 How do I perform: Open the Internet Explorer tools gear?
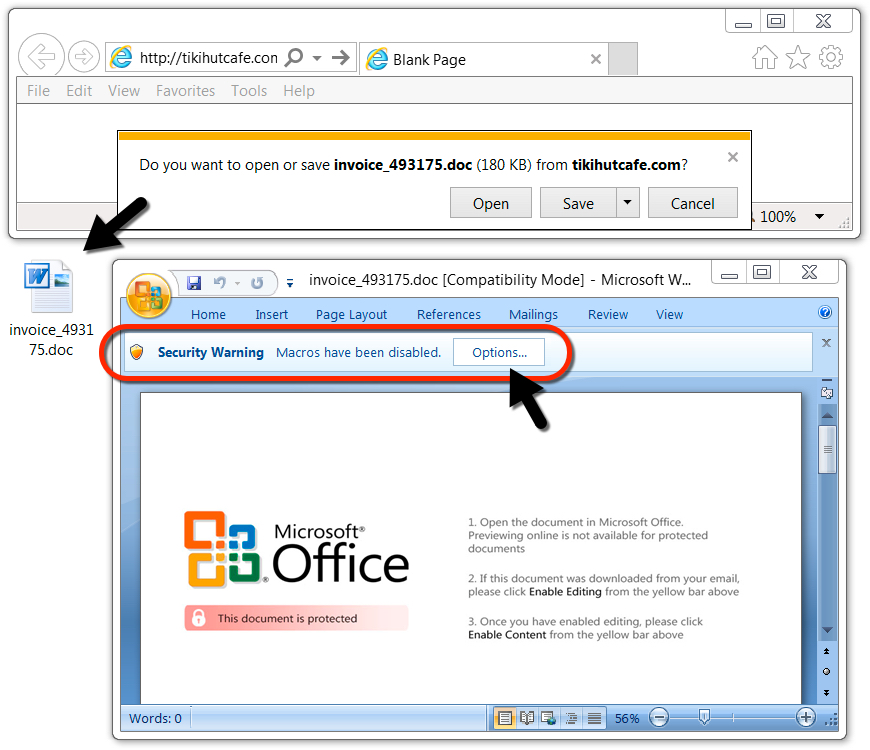(x=831, y=57)
